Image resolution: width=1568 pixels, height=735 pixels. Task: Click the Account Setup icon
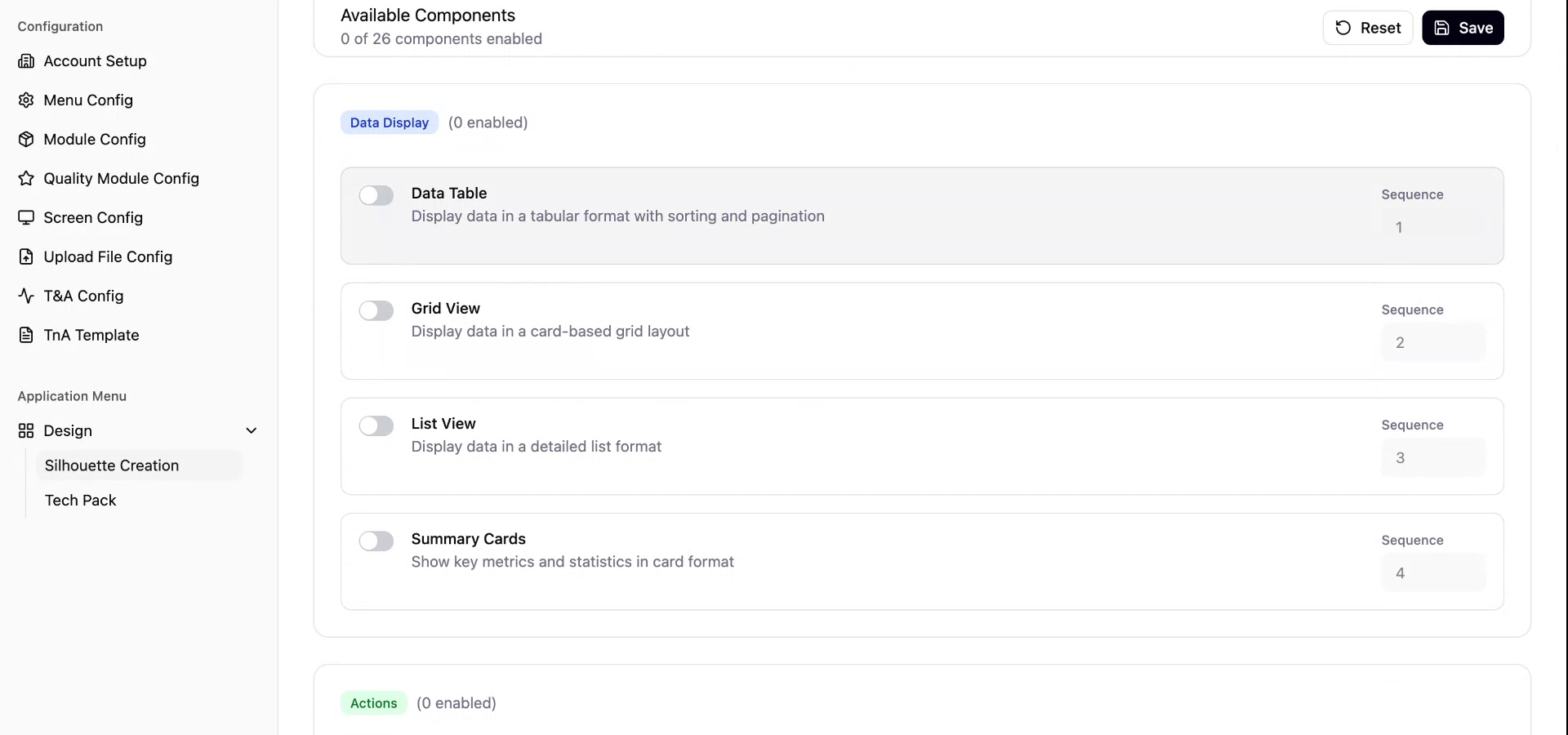(27, 60)
